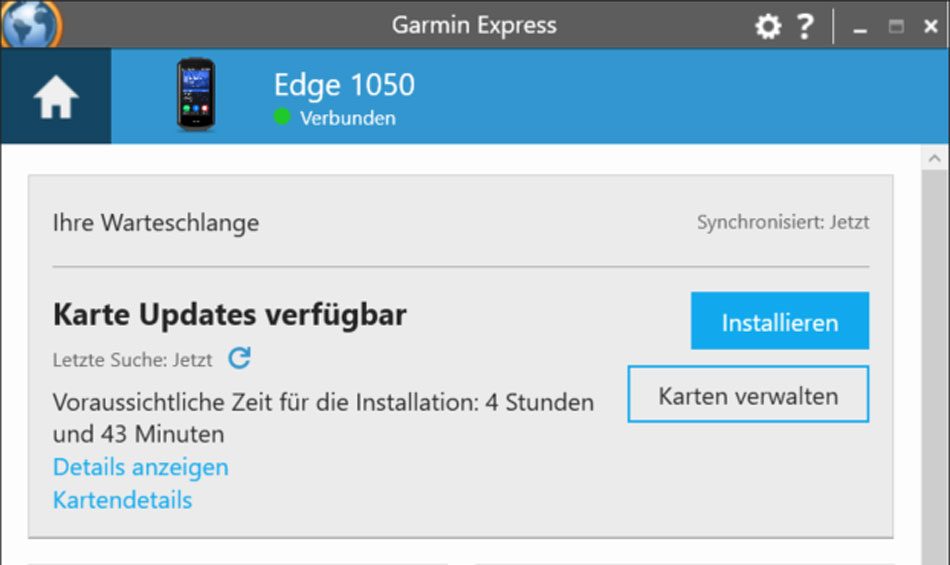Open help with the question mark icon

(x=805, y=26)
